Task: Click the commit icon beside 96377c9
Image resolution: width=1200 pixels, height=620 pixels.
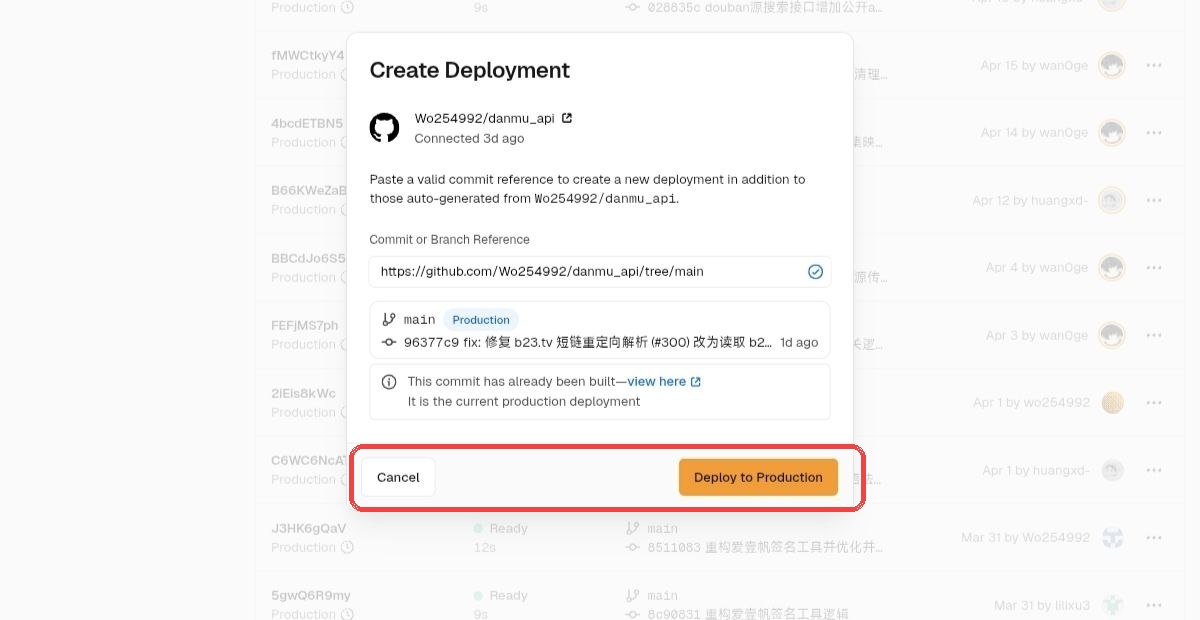Action: (389, 342)
